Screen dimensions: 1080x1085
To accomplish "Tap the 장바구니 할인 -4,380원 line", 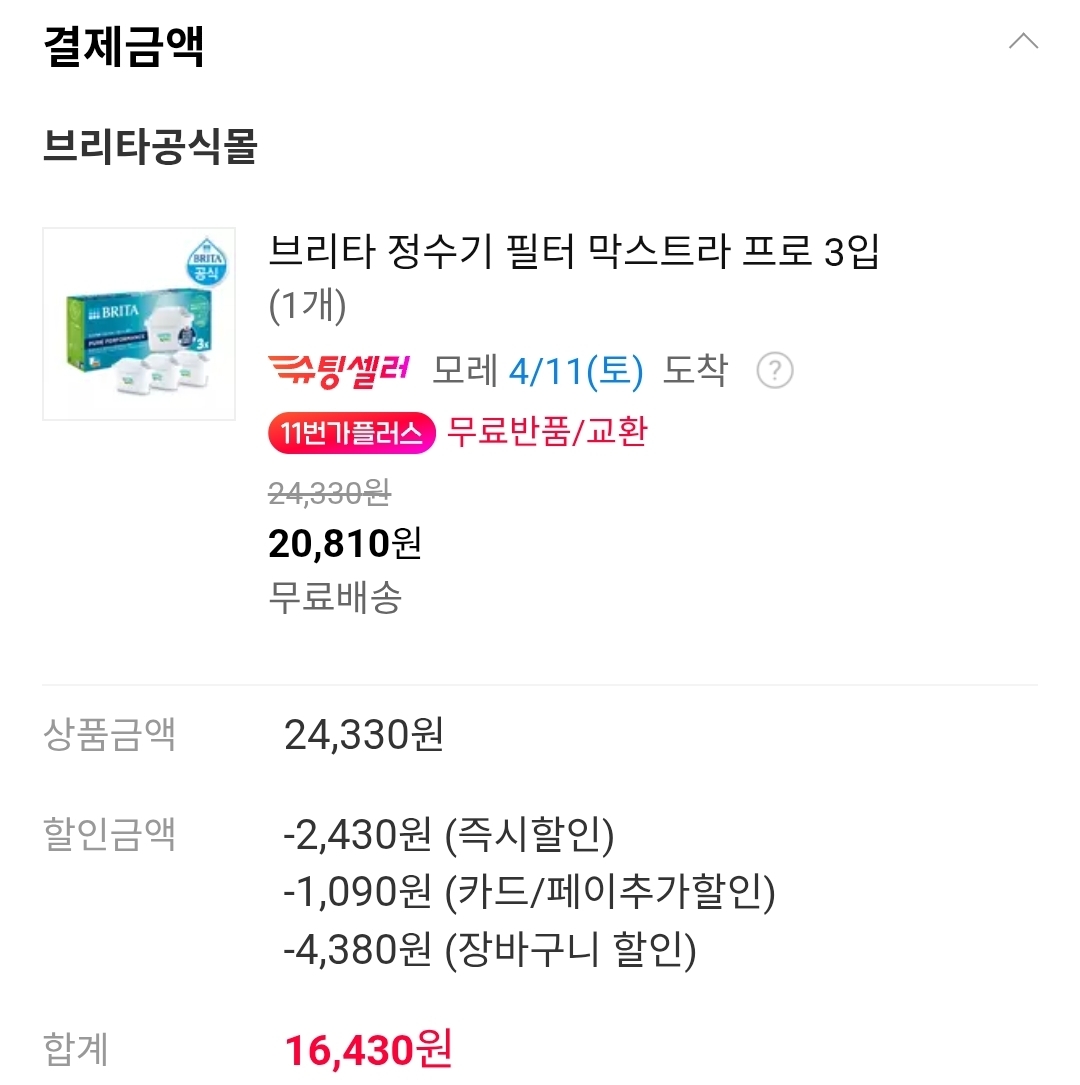I will click(490, 949).
